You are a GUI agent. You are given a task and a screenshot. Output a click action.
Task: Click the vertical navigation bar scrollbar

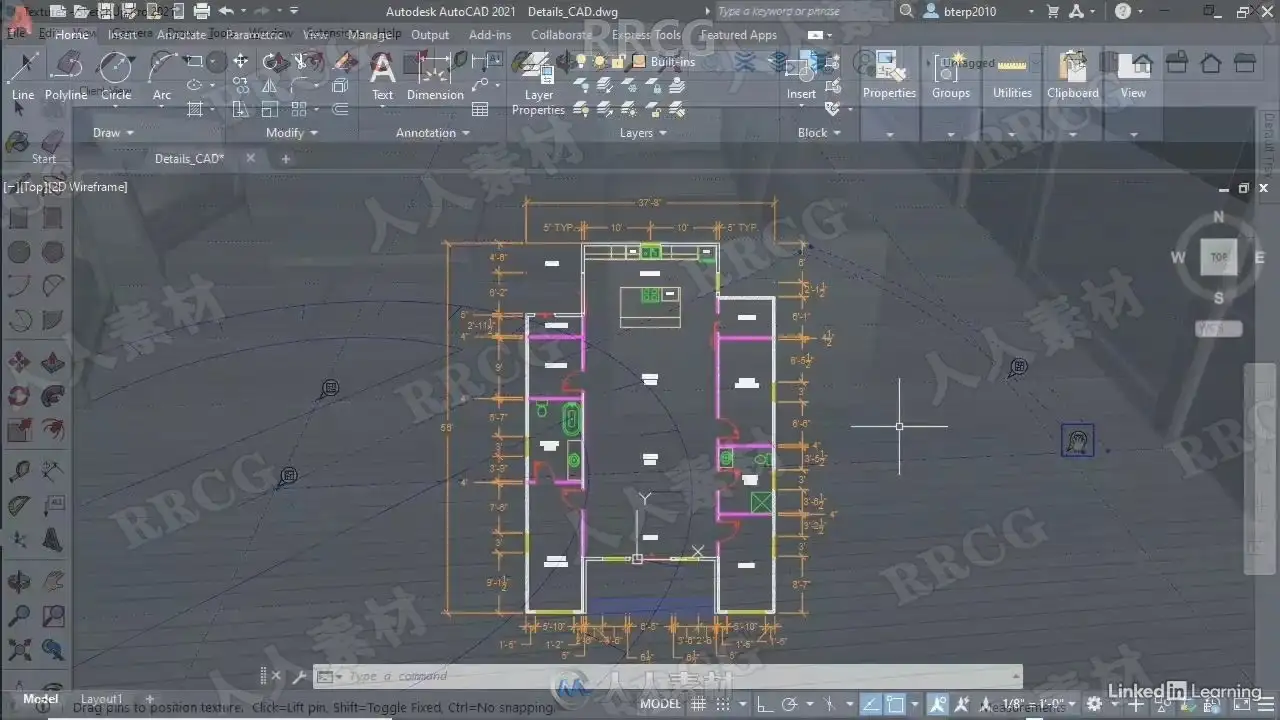pyautogui.click(x=1260, y=469)
